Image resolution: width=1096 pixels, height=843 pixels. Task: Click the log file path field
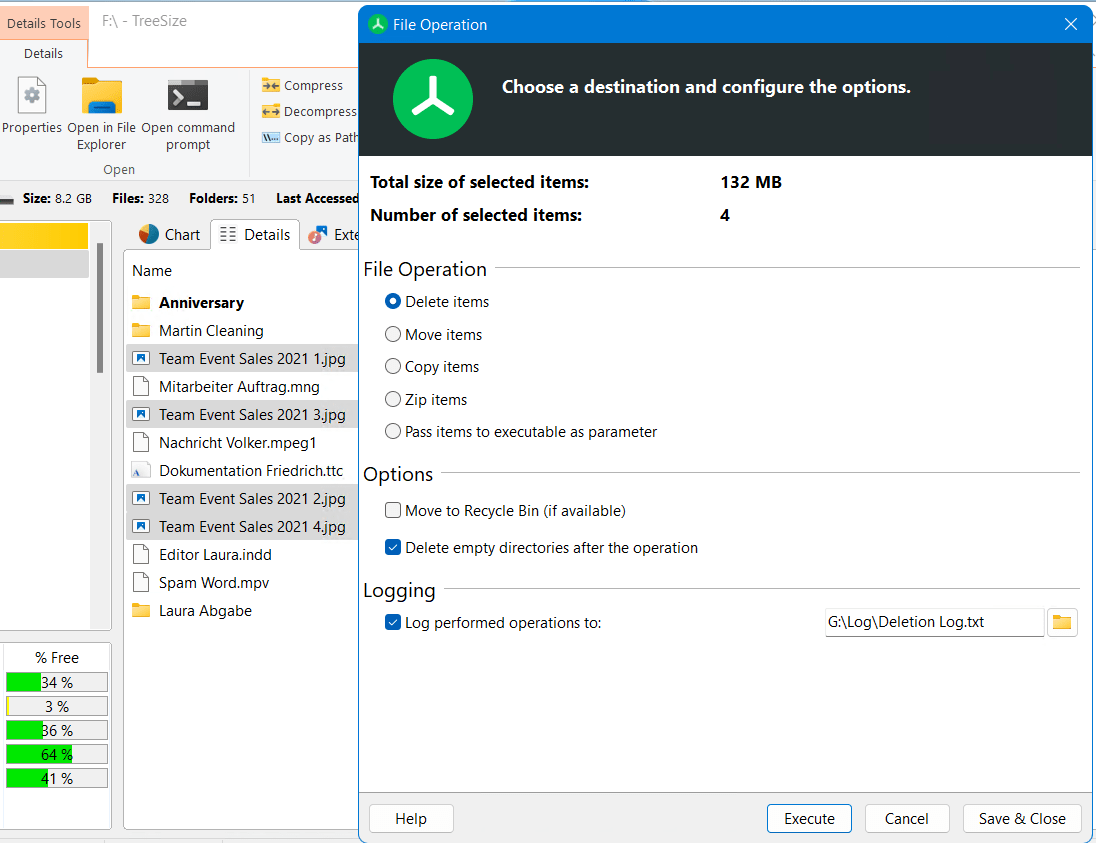coord(933,623)
